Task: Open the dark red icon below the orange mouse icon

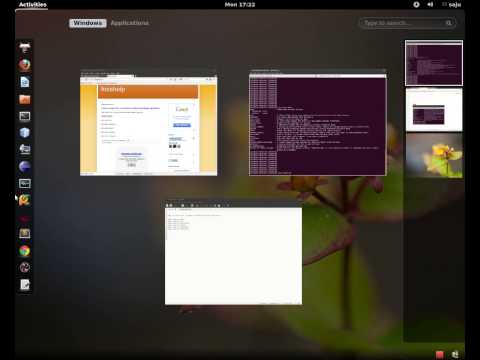Action: (x=25, y=219)
